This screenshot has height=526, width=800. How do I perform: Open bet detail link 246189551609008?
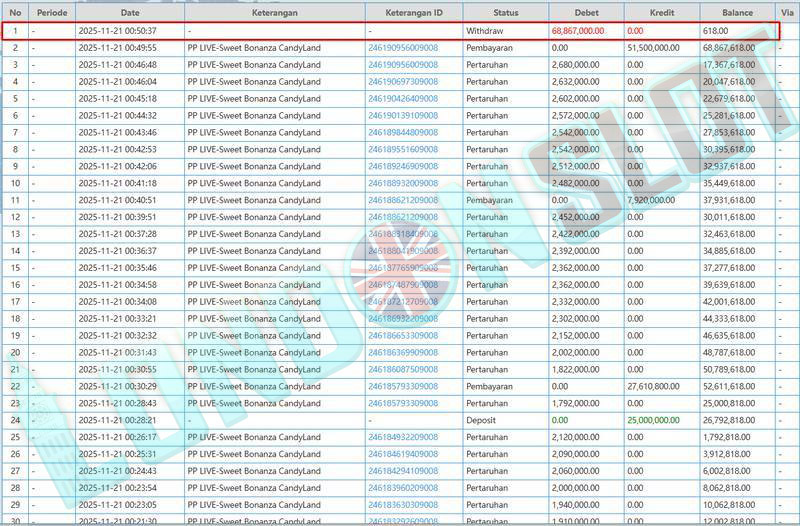click(403, 149)
